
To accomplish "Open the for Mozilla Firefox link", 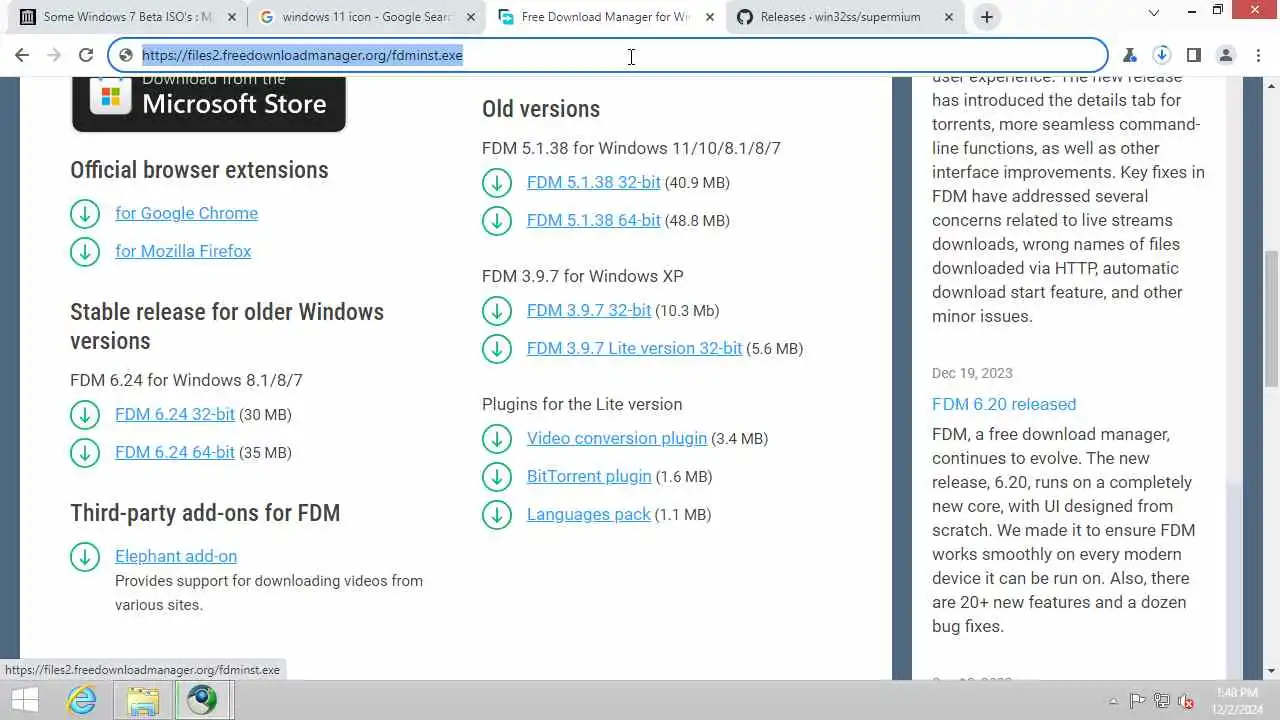I will 183,251.
